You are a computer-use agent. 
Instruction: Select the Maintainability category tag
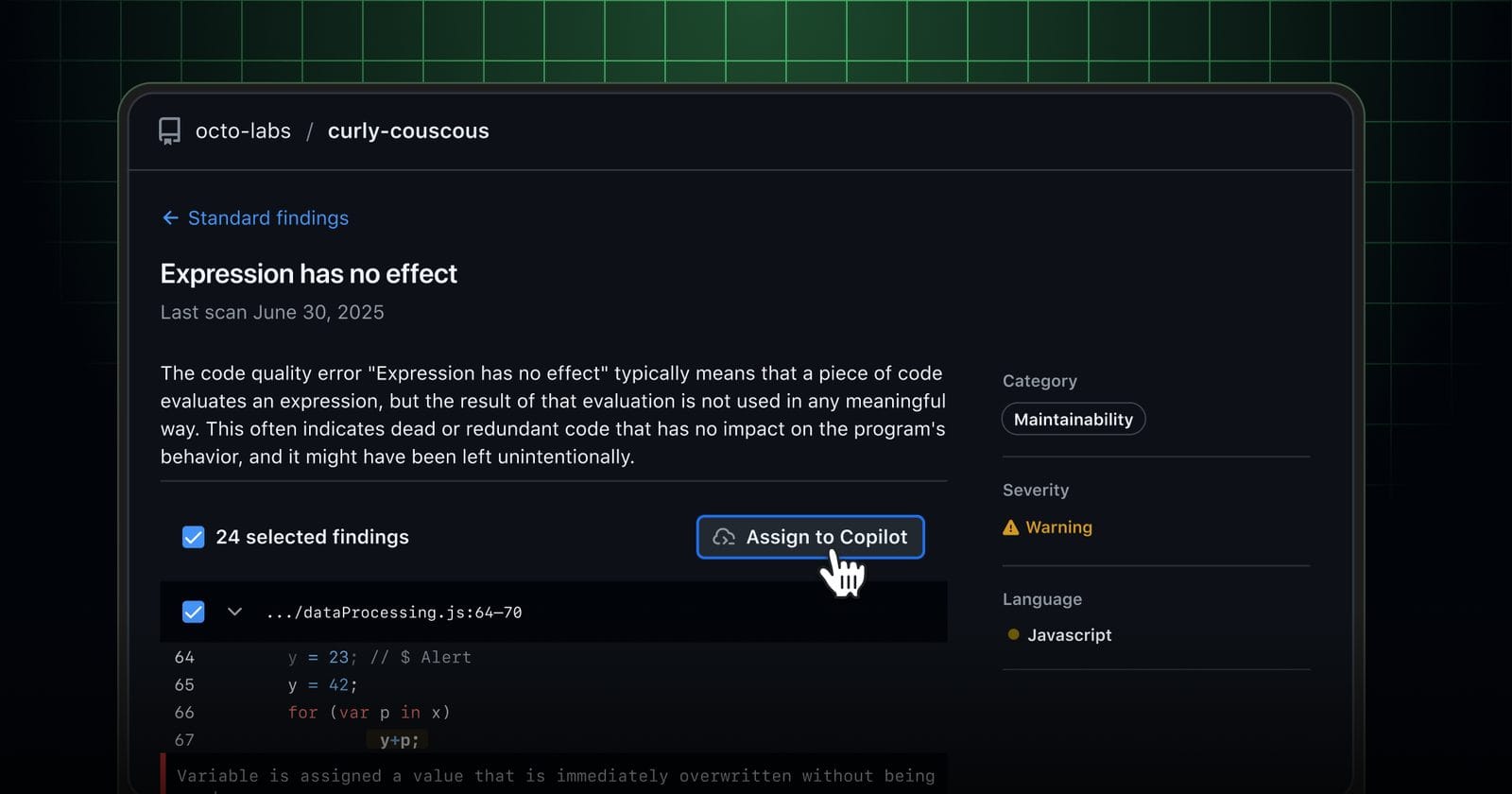[1074, 419]
